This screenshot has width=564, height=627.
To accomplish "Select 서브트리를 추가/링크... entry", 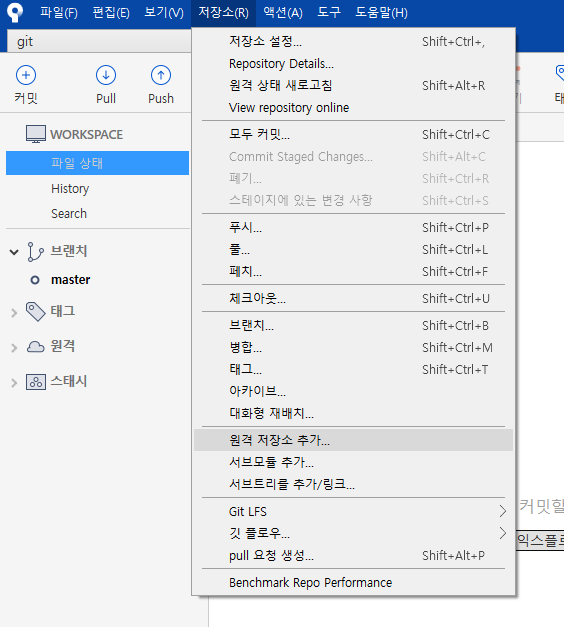I will 354,484.
